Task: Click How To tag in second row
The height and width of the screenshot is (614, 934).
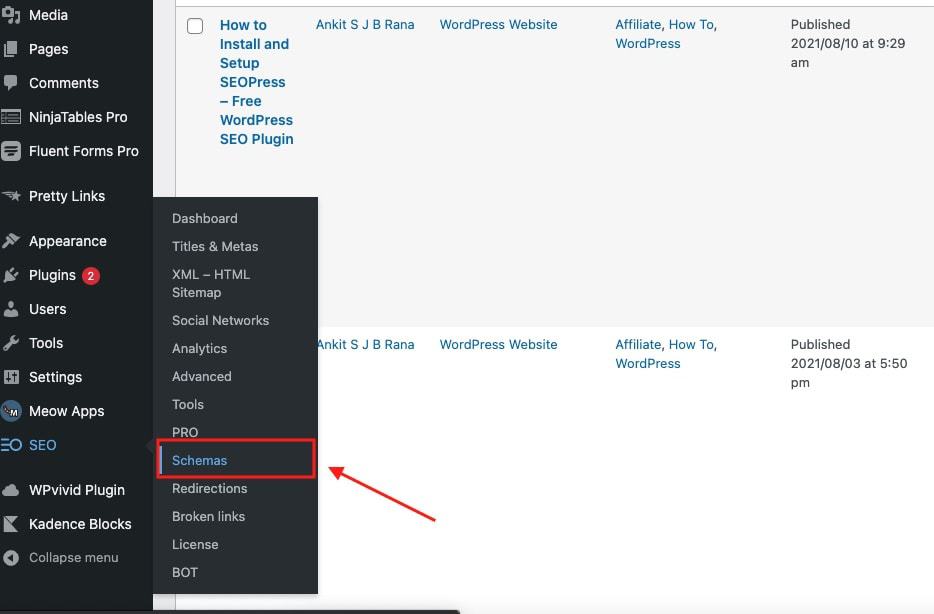Action: point(691,344)
